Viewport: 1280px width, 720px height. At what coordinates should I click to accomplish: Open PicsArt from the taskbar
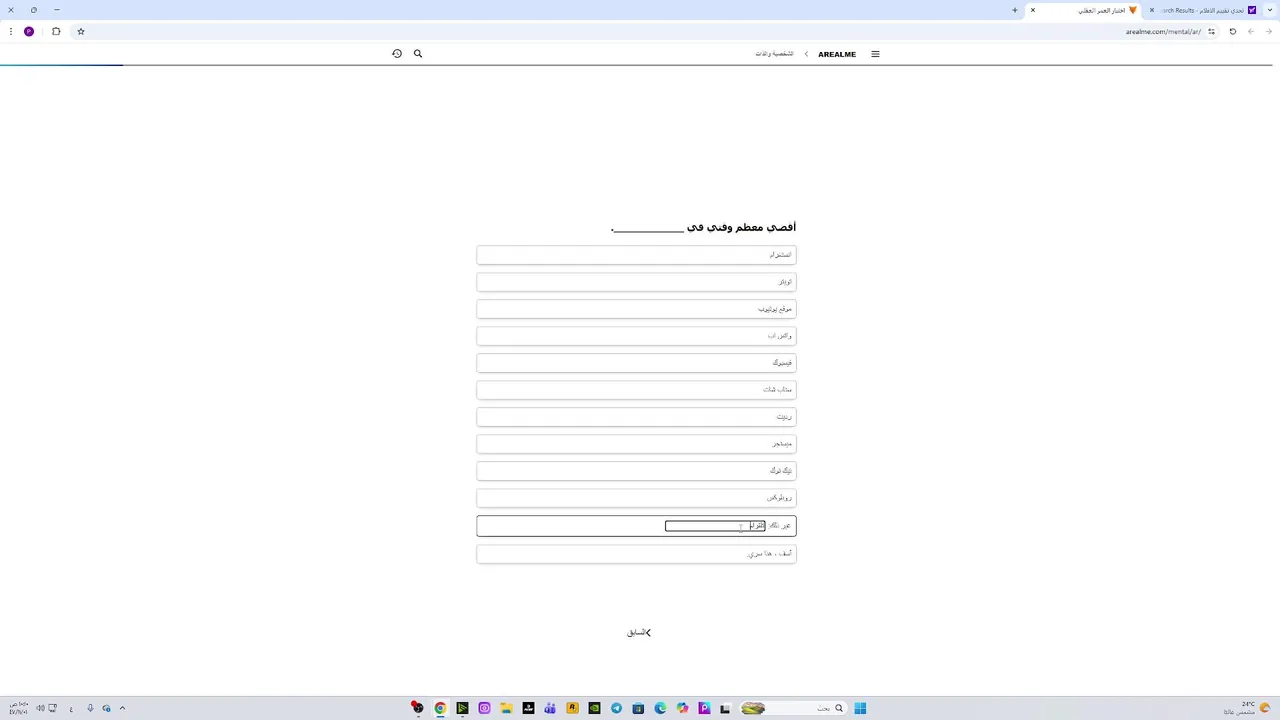click(704, 708)
